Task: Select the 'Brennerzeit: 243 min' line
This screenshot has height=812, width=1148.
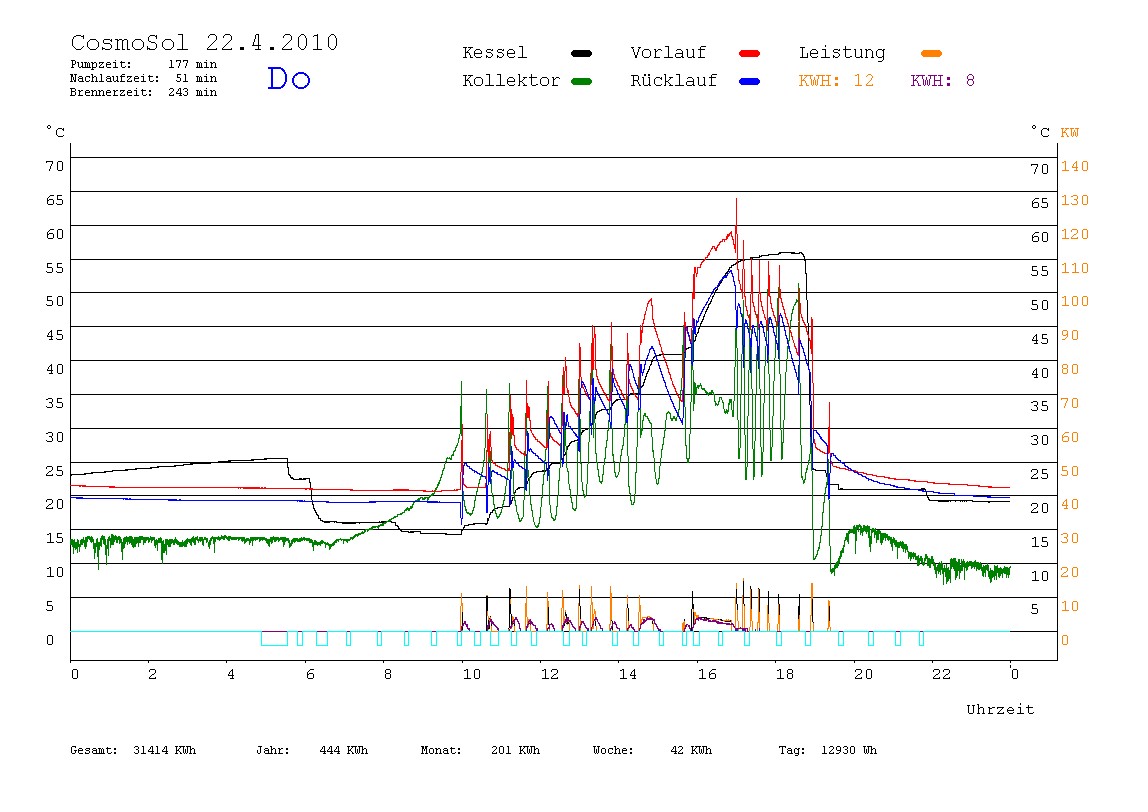Action: 144,92
